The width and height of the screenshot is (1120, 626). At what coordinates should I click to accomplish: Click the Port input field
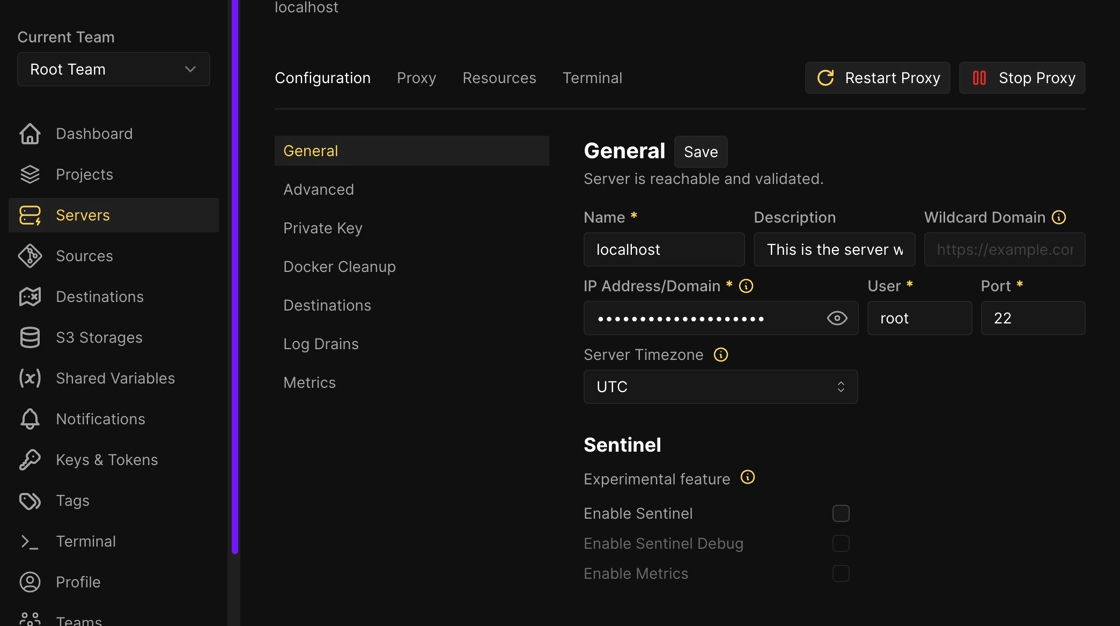pos(1032,318)
